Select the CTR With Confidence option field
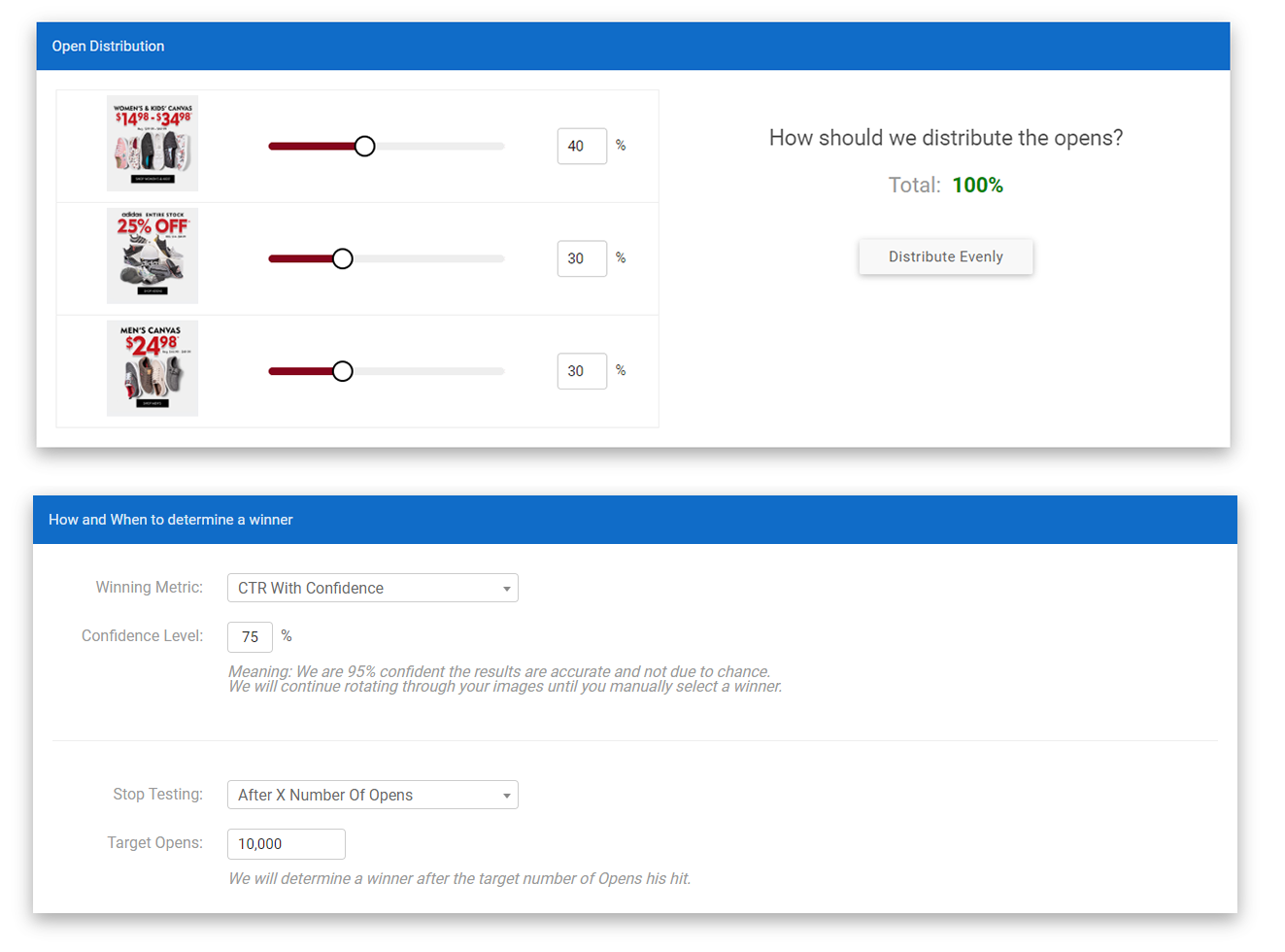 pos(372,588)
